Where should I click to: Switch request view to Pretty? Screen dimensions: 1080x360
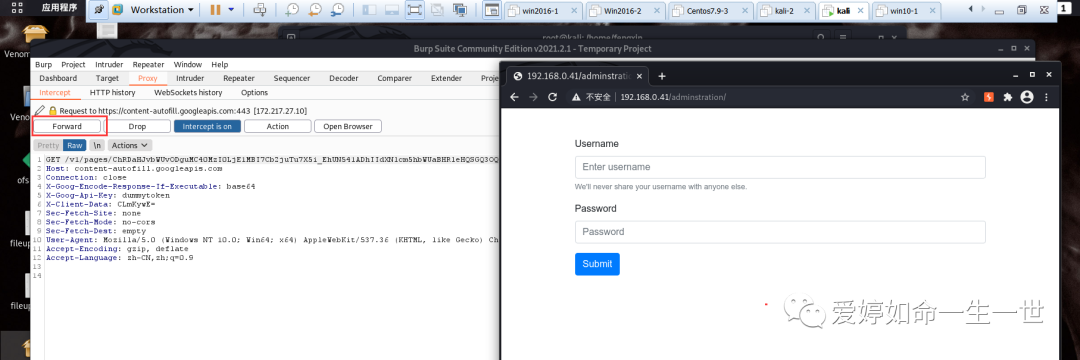48,145
